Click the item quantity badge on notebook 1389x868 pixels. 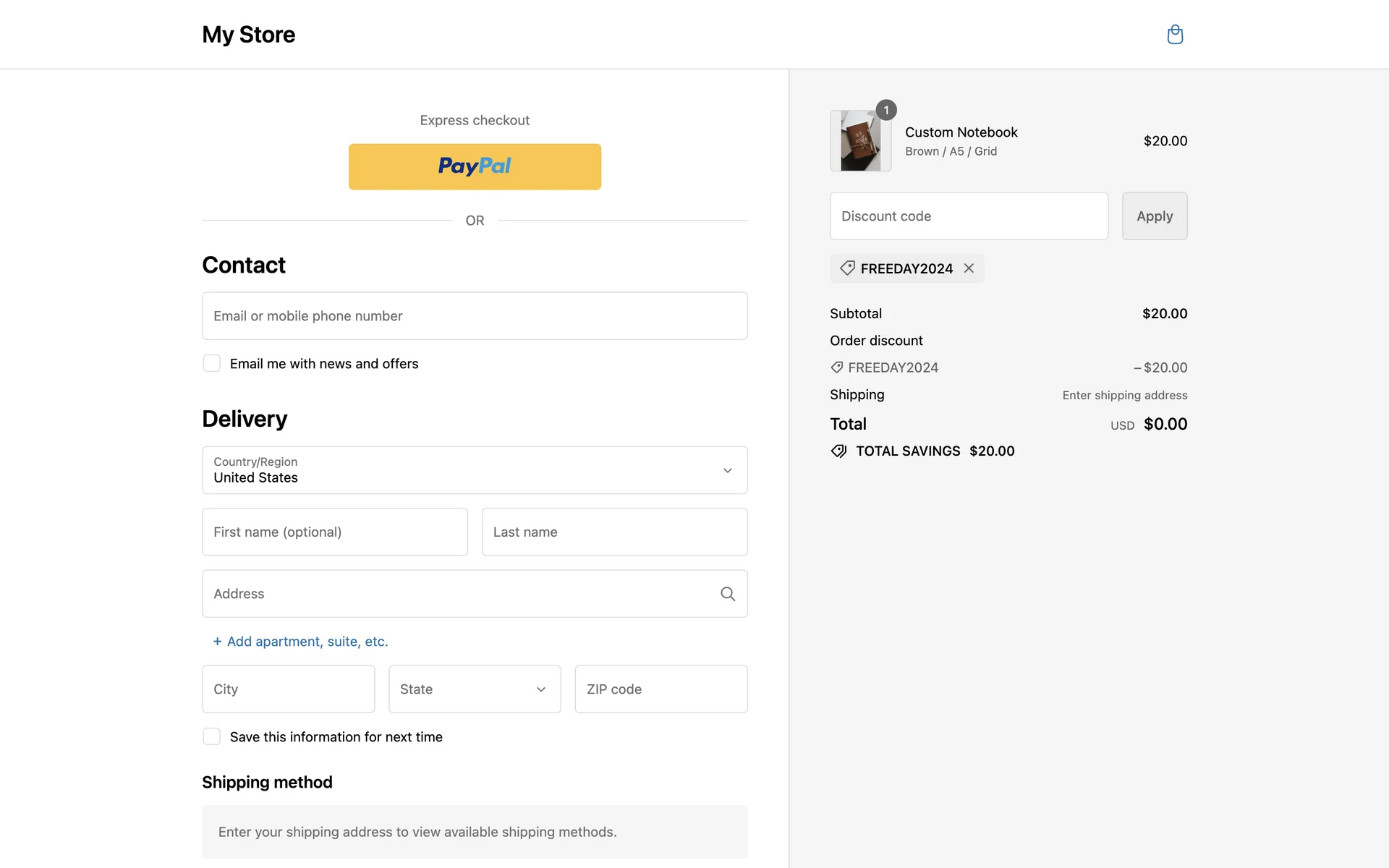(886, 110)
